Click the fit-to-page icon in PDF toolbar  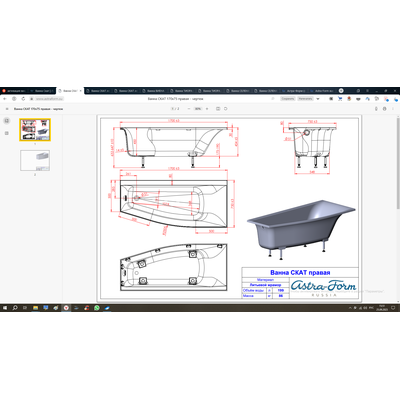(x=218, y=109)
